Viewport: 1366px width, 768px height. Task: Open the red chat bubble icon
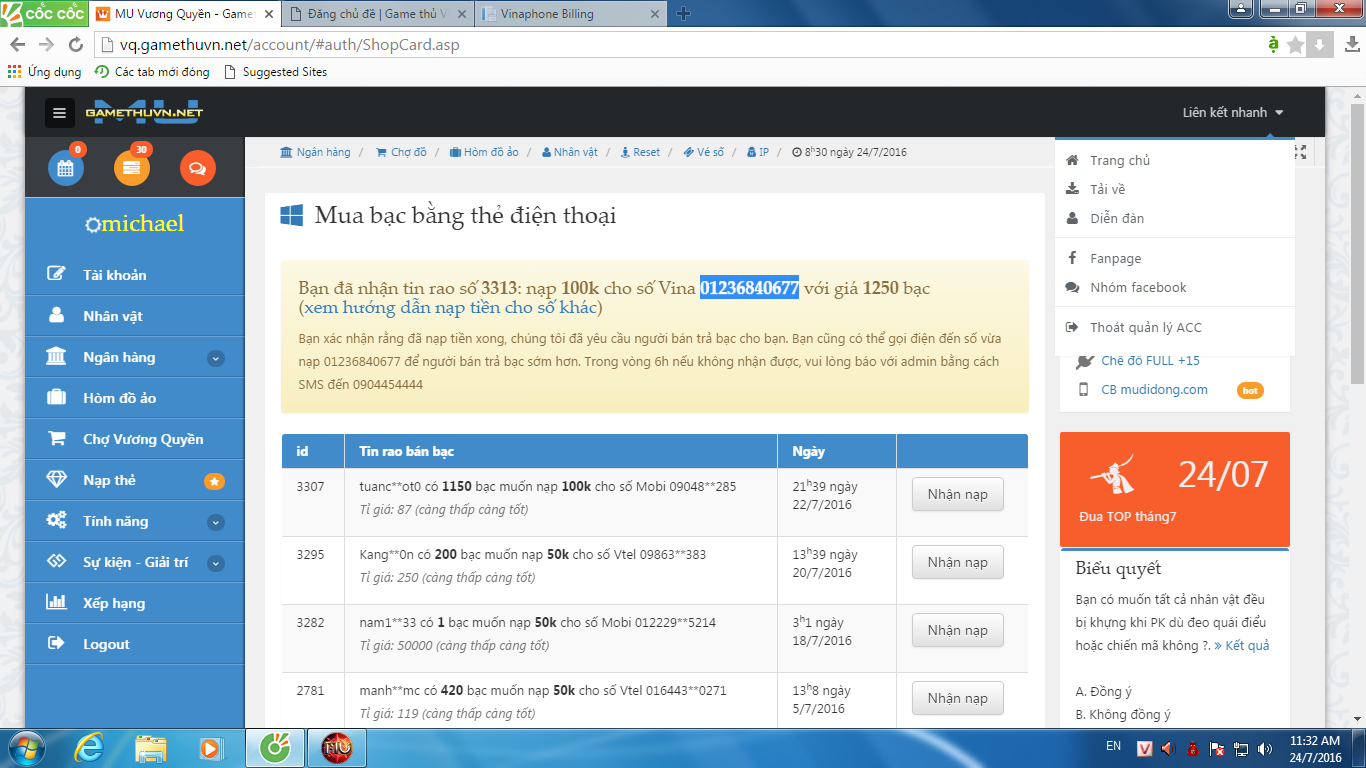pos(197,168)
